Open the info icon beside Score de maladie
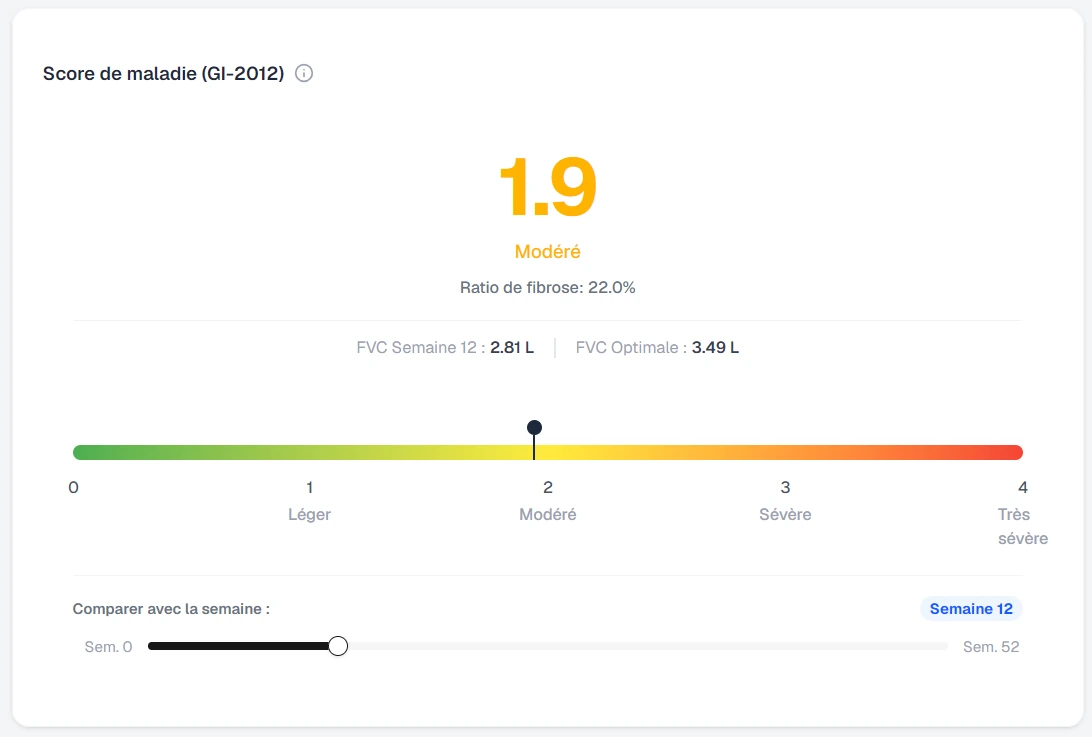 [304, 73]
